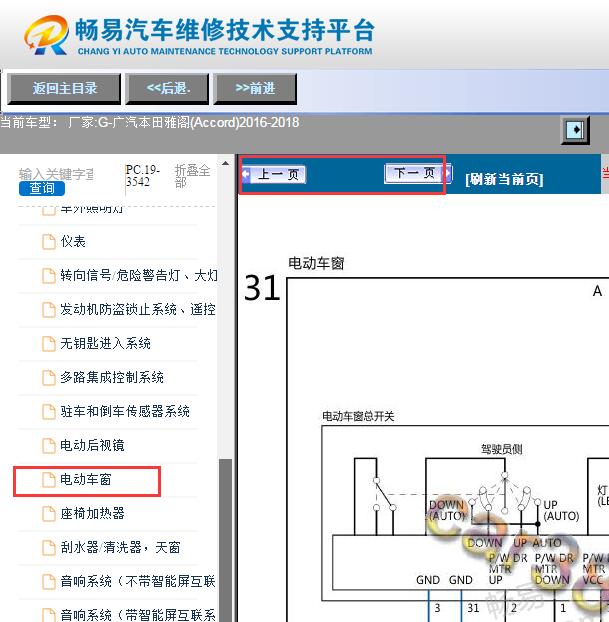
Task: Click the 查询 search button
Action: pos(42,188)
